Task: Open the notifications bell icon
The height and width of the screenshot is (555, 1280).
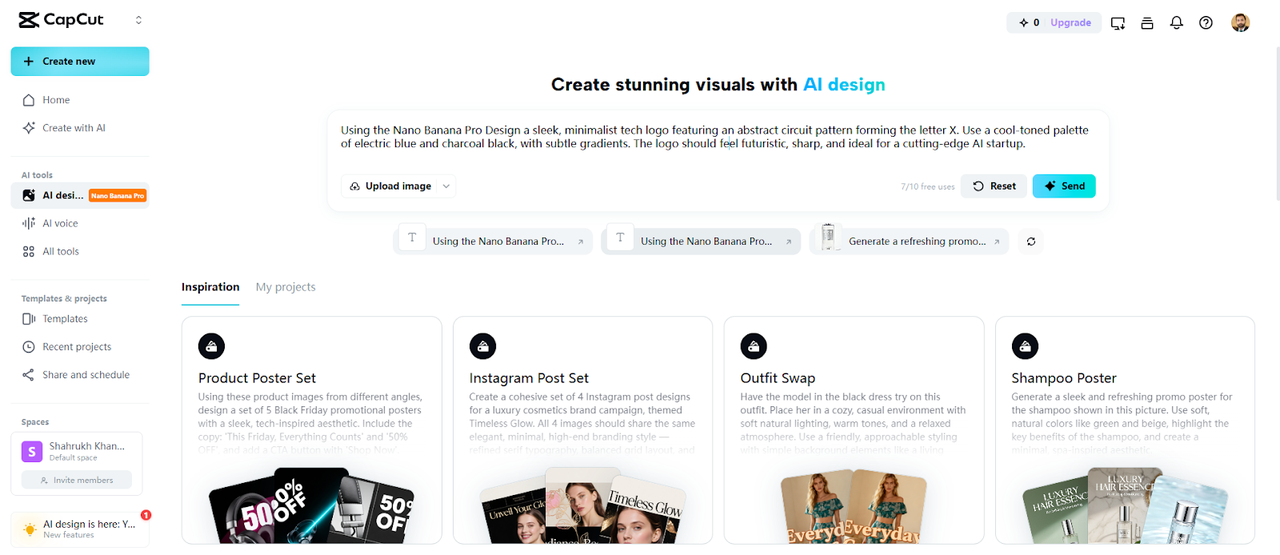Action: 1176,22
